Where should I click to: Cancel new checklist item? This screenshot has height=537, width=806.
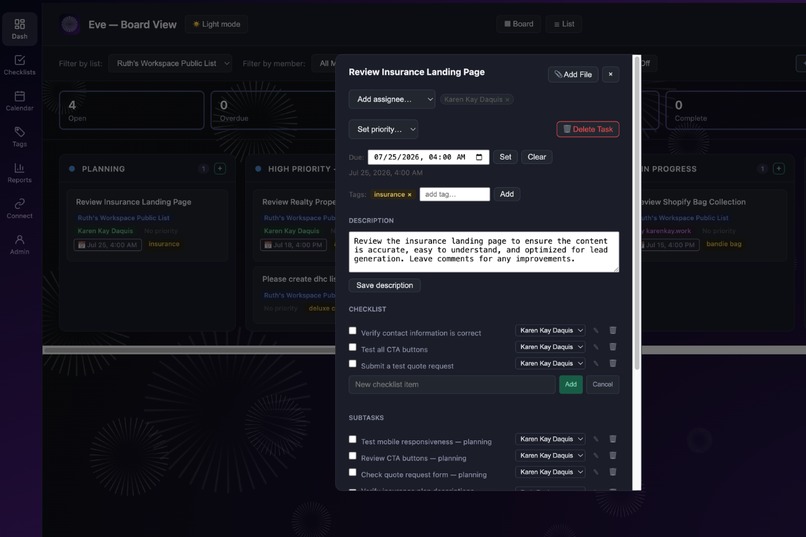602,384
